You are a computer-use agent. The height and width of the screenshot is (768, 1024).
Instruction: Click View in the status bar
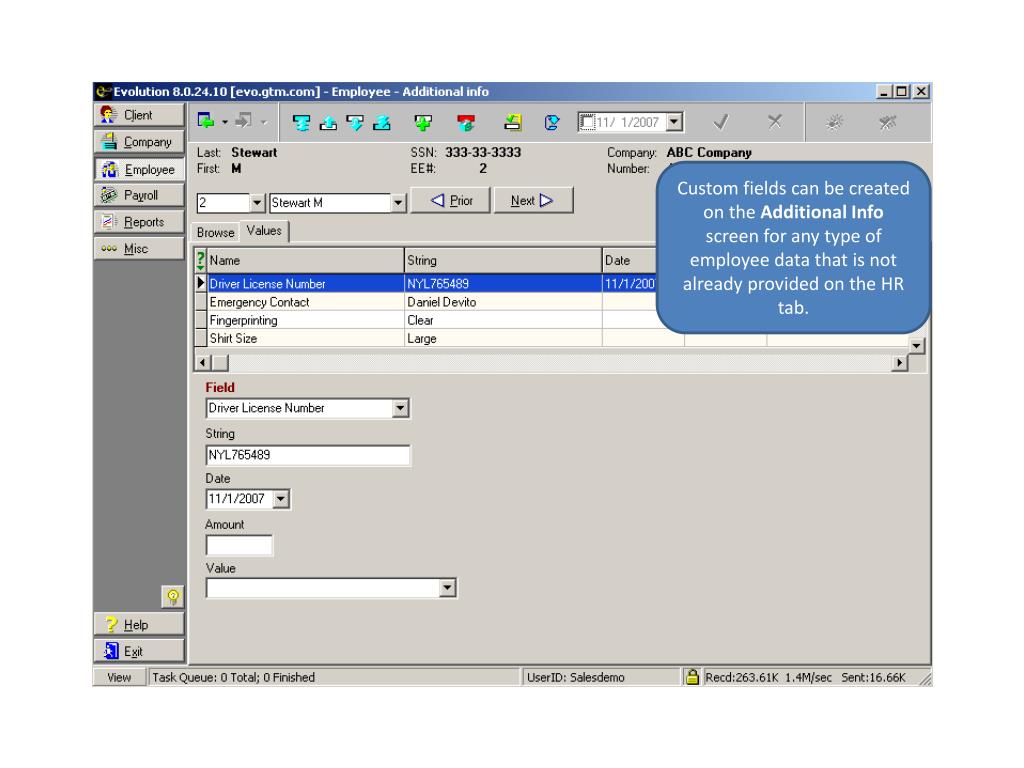pyautogui.click(x=120, y=677)
